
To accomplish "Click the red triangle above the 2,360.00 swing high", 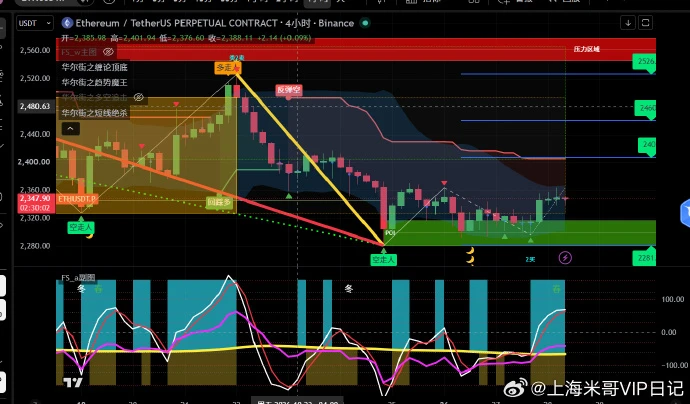I will click(444, 183).
